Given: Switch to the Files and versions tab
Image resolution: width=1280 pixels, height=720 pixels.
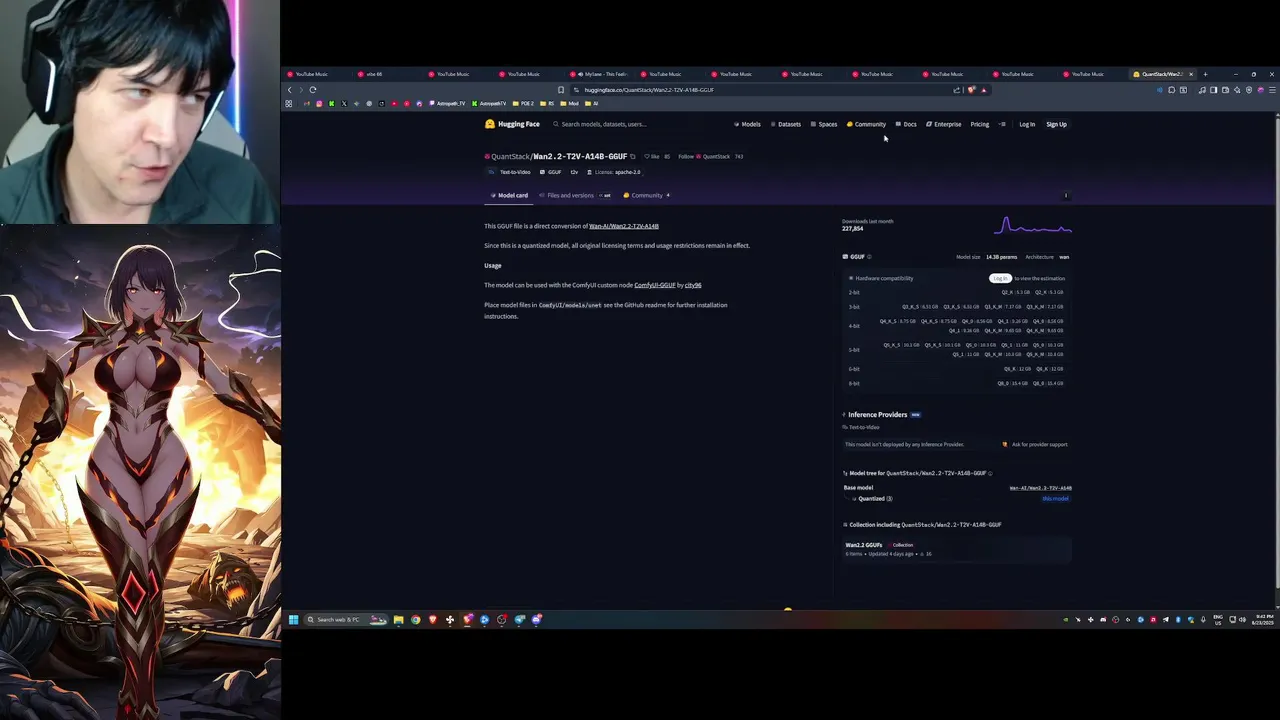Looking at the screenshot, I should 575,195.
